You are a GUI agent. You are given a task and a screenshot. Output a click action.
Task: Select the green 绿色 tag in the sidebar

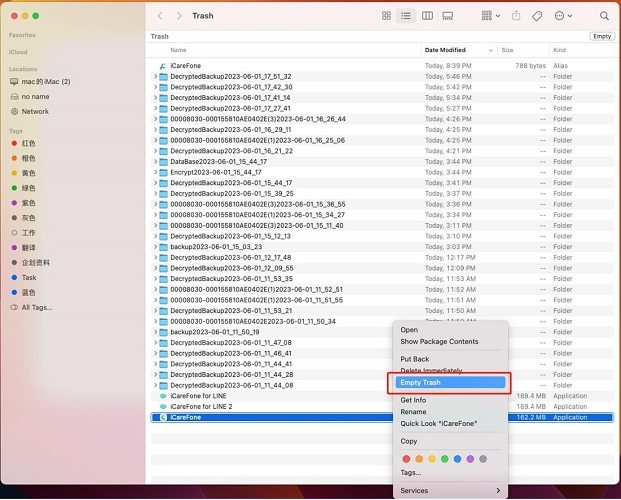click(23, 188)
